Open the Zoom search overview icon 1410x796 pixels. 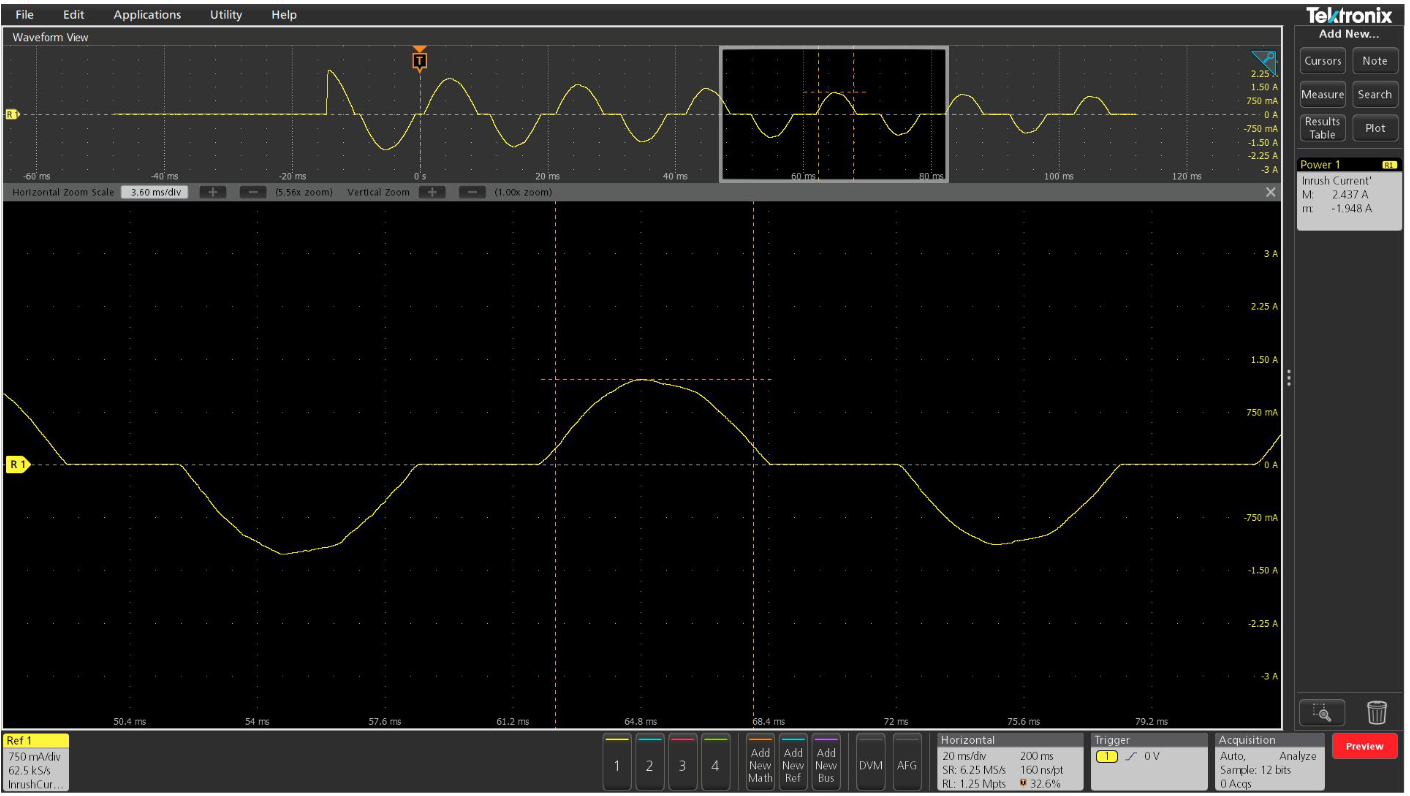(1322, 713)
